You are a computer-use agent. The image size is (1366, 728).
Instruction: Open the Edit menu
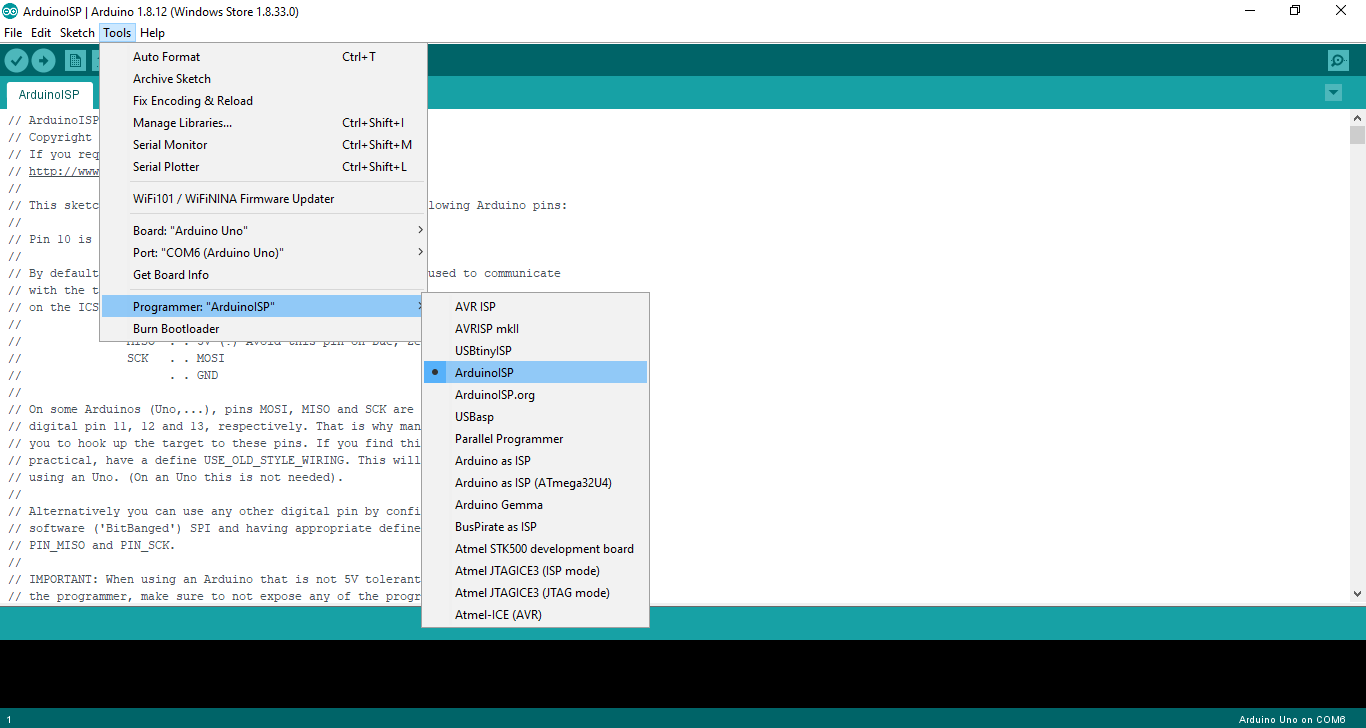(x=41, y=33)
